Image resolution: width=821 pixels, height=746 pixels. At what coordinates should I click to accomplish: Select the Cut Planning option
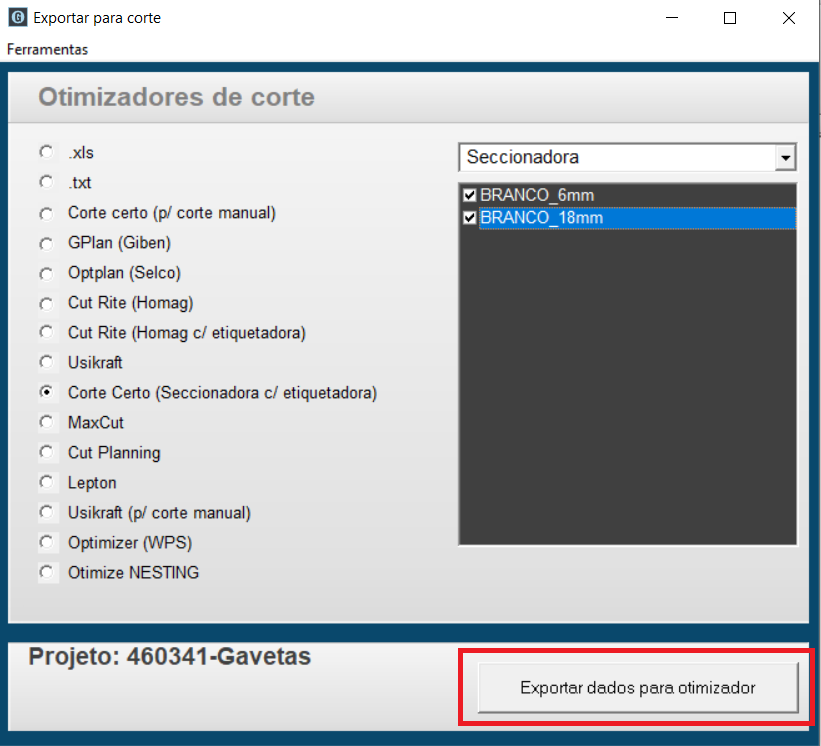pos(47,451)
